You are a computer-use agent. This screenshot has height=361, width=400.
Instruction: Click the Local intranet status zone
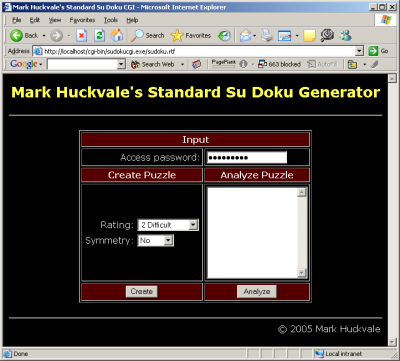coord(339,354)
